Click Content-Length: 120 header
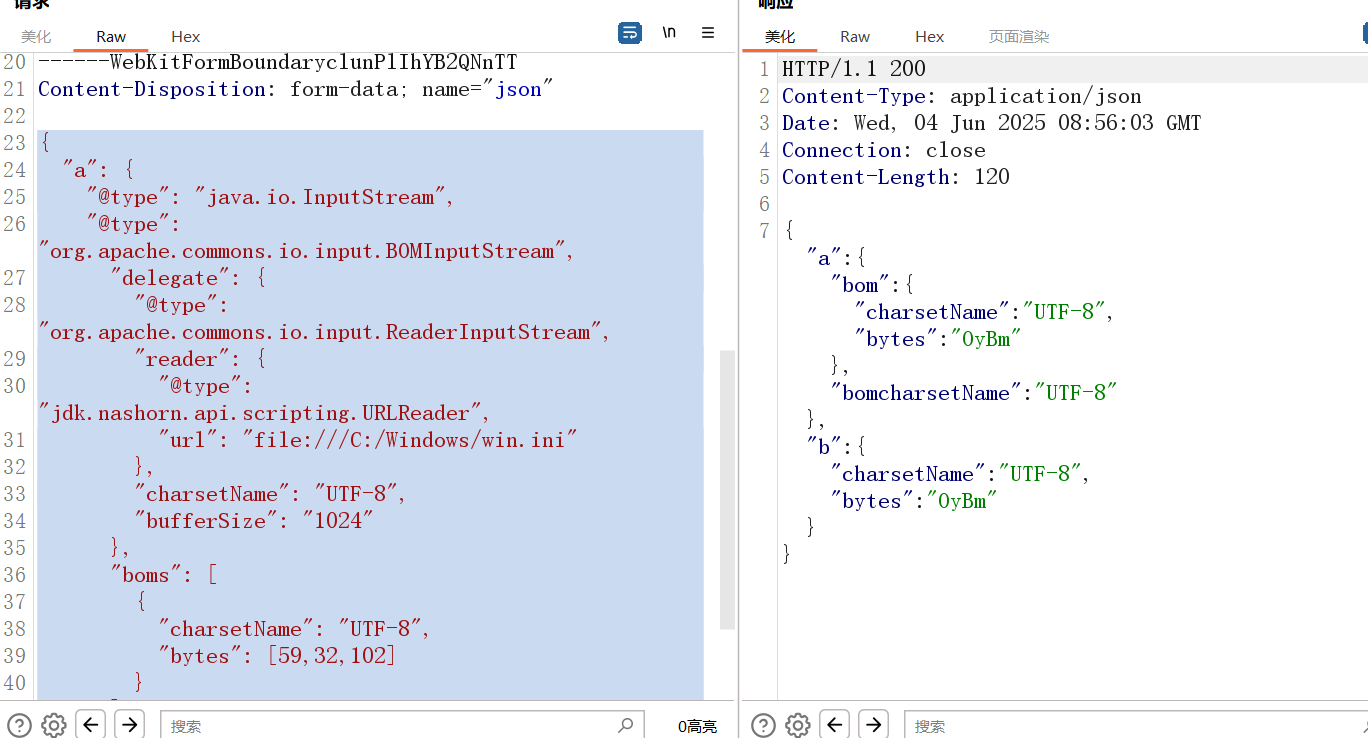The height and width of the screenshot is (738, 1368). click(896, 177)
